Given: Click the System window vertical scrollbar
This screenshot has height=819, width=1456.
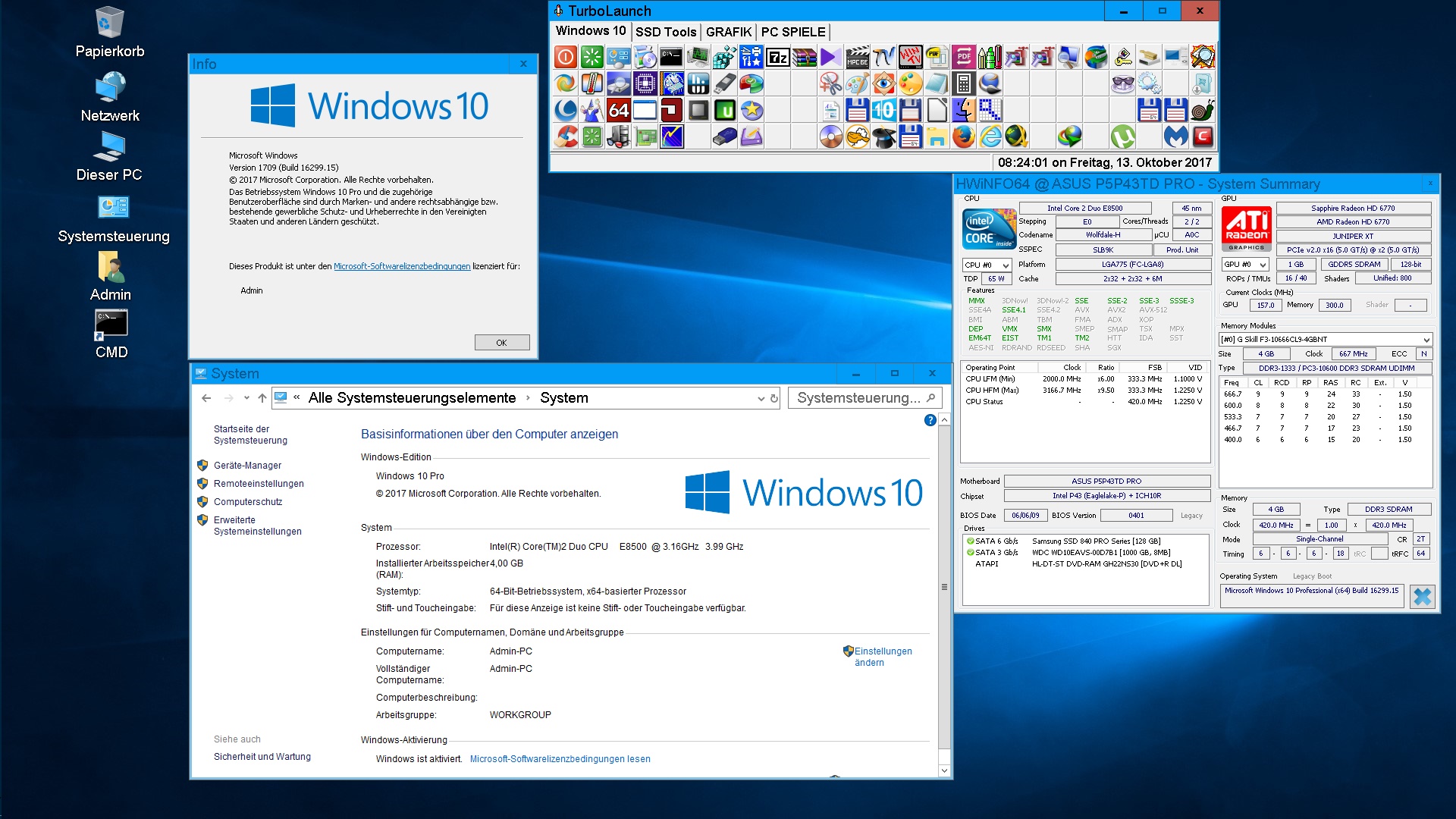Looking at the screenshot, I should tap(944, 587).
